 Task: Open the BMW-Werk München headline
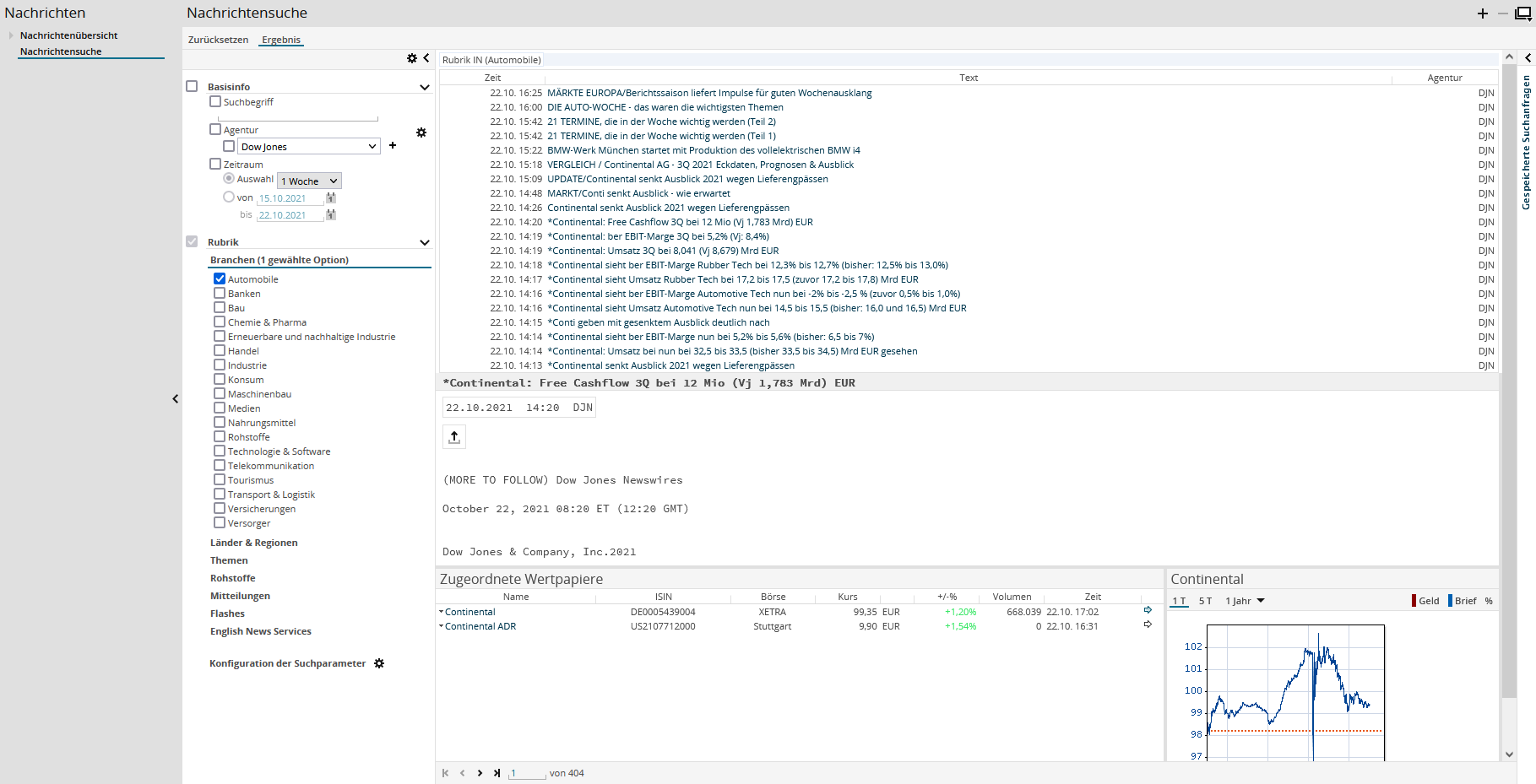point(703,150)
